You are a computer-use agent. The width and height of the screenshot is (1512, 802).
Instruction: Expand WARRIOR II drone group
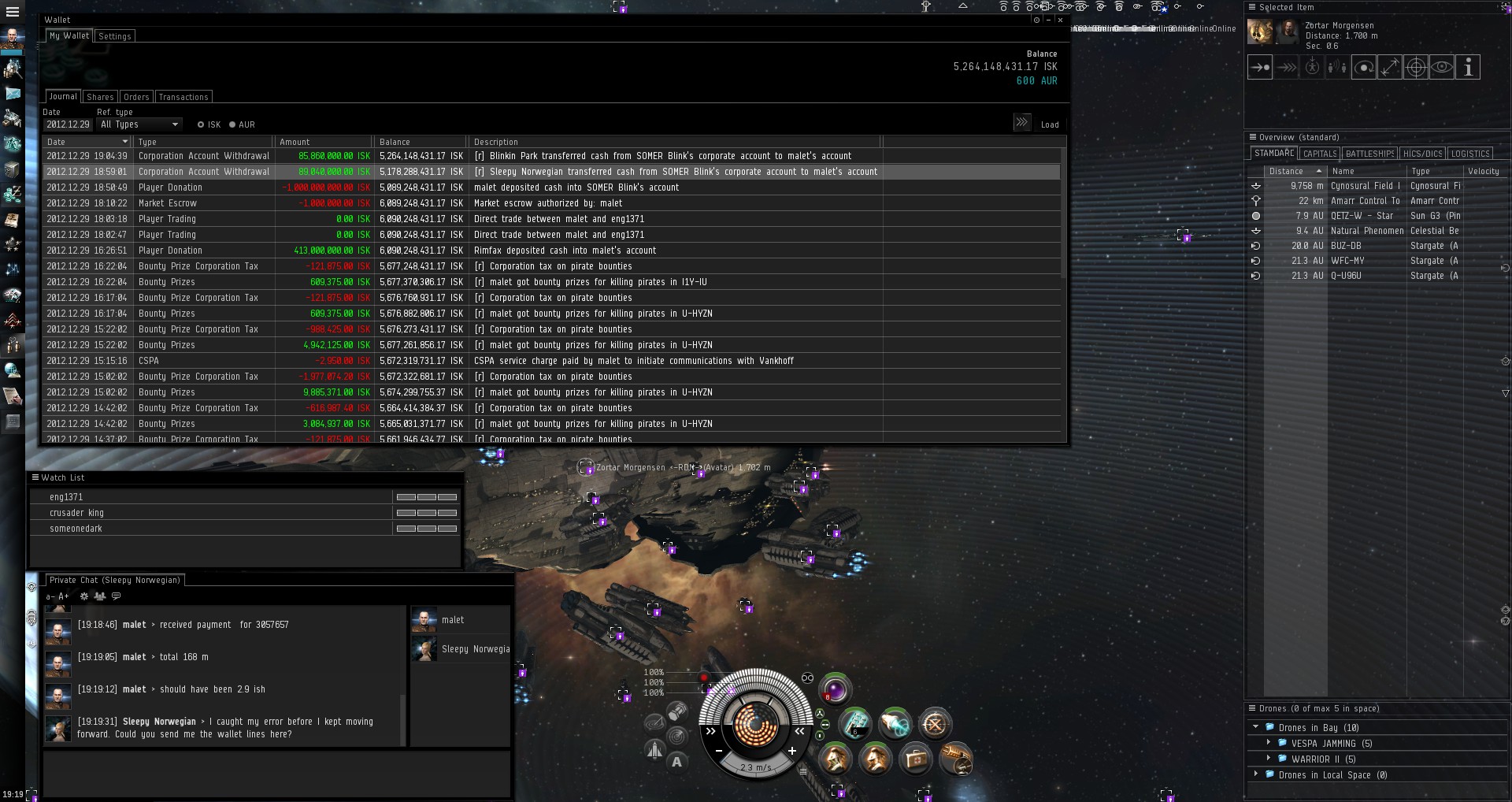1268,759
